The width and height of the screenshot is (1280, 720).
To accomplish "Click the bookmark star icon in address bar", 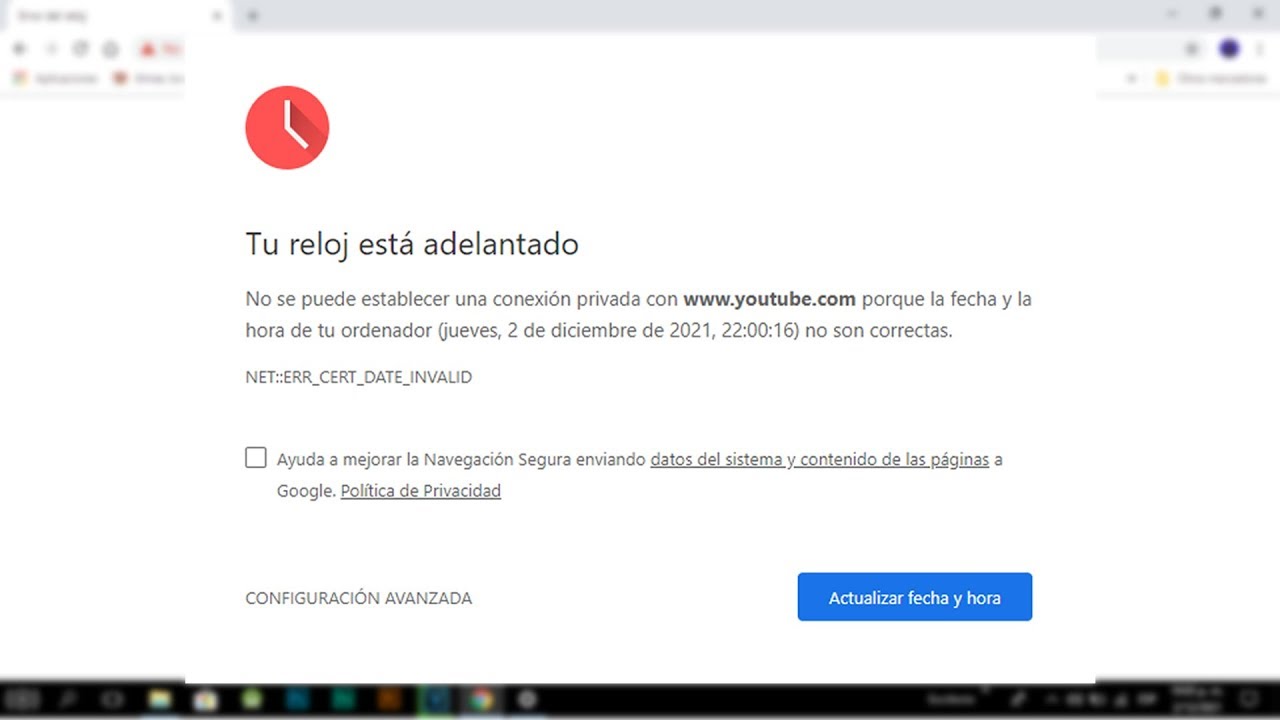I will [1192, 49].
